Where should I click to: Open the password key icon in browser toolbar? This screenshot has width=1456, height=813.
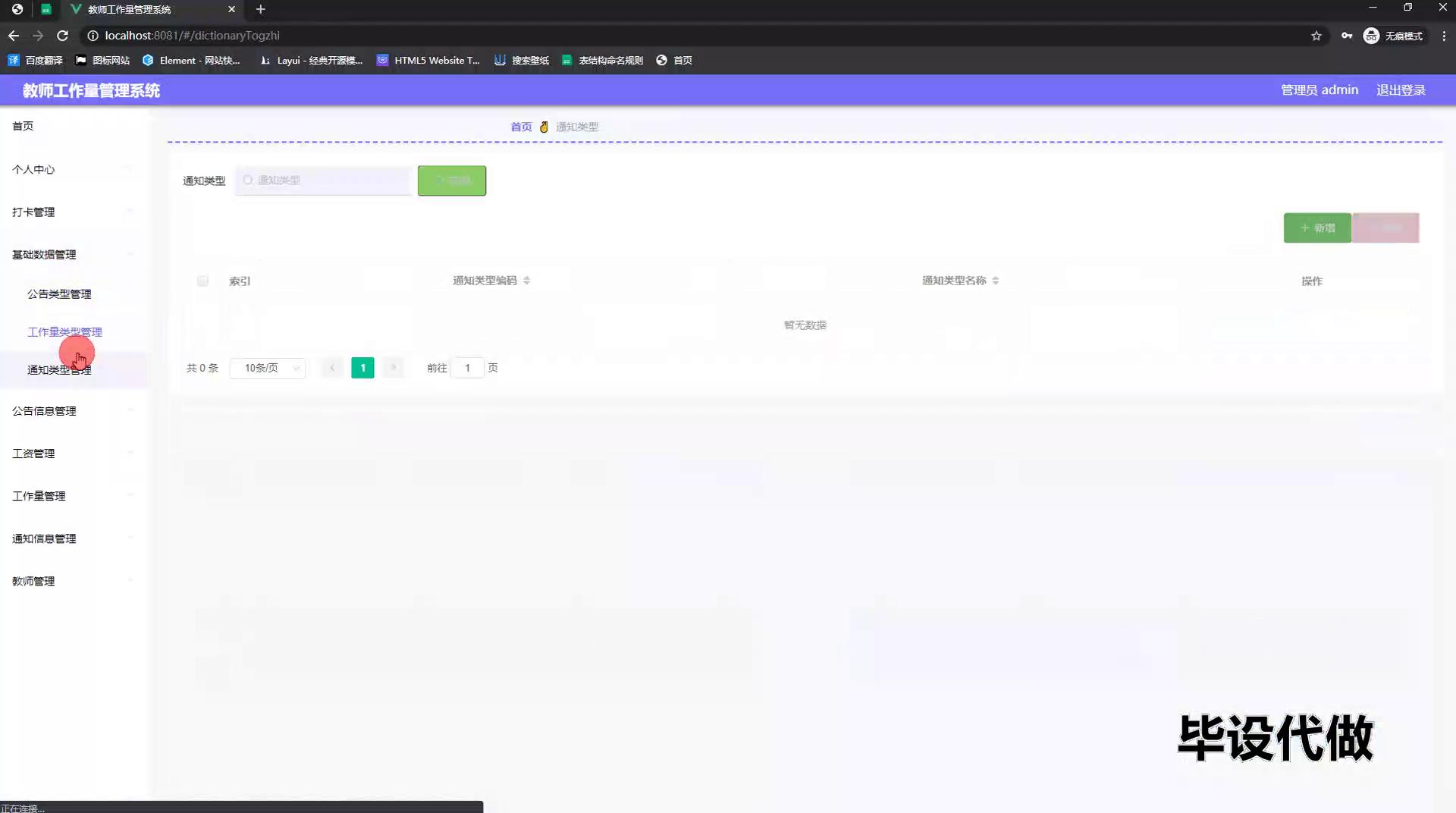1347,36
